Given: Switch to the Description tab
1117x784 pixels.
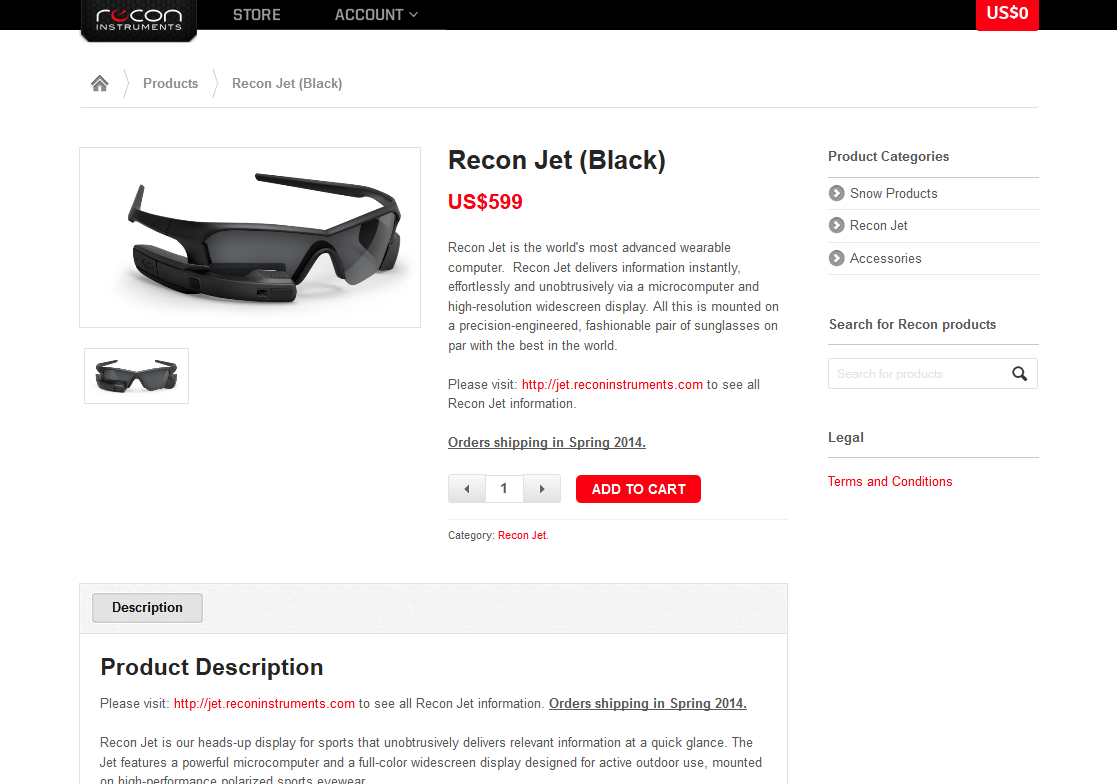Looking at the screenshot, I should [x=147, y=607].
